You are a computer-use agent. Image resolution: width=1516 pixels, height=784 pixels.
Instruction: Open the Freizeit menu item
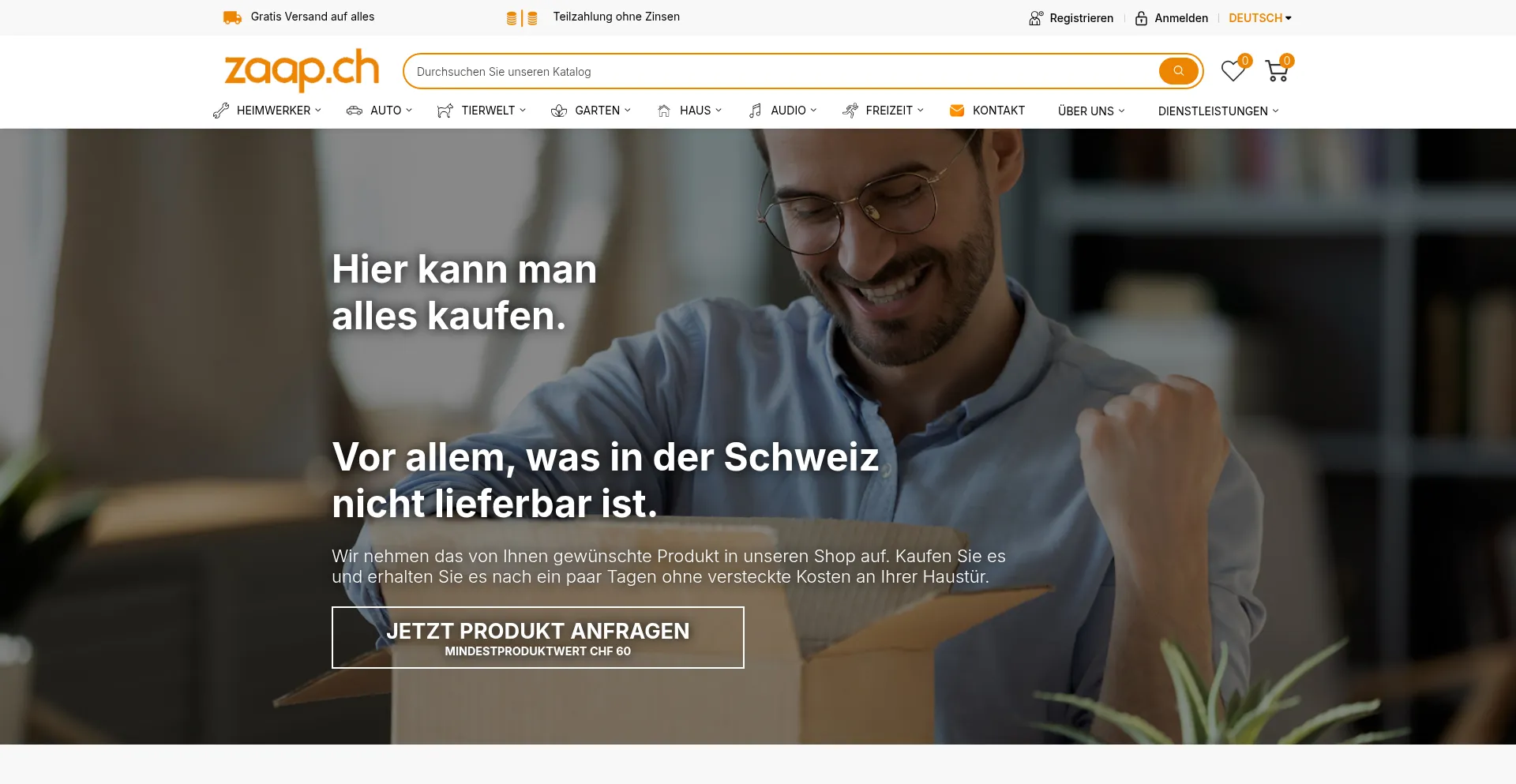tap(883, 111)
